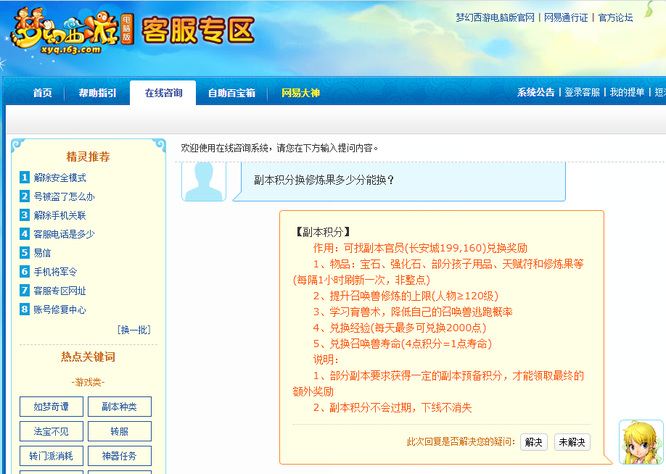666x474 pixels.
Task: Select recommendation 易信
Action: click(42, 253)
